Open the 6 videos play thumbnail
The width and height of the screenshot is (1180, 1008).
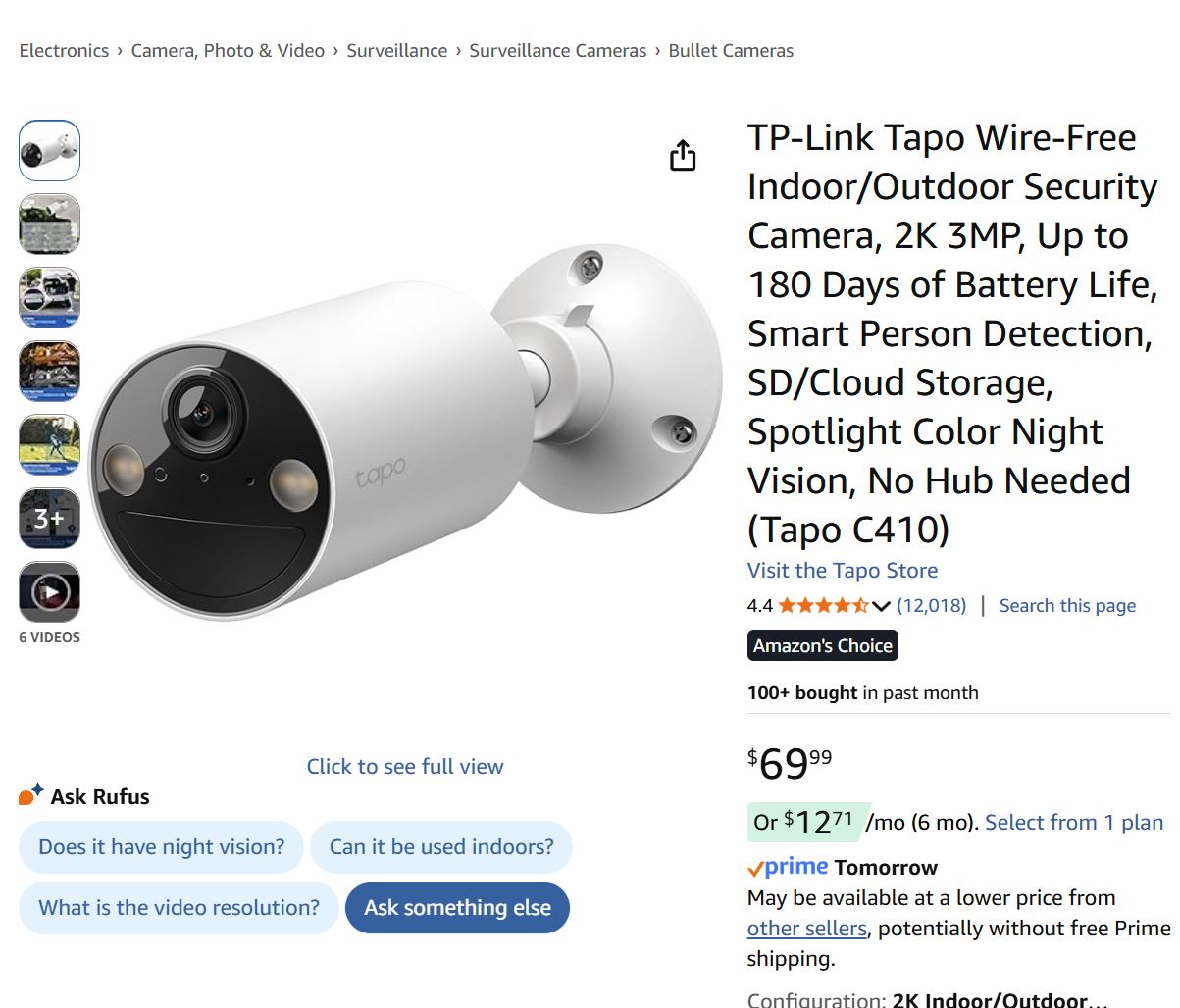click(49, 591)
